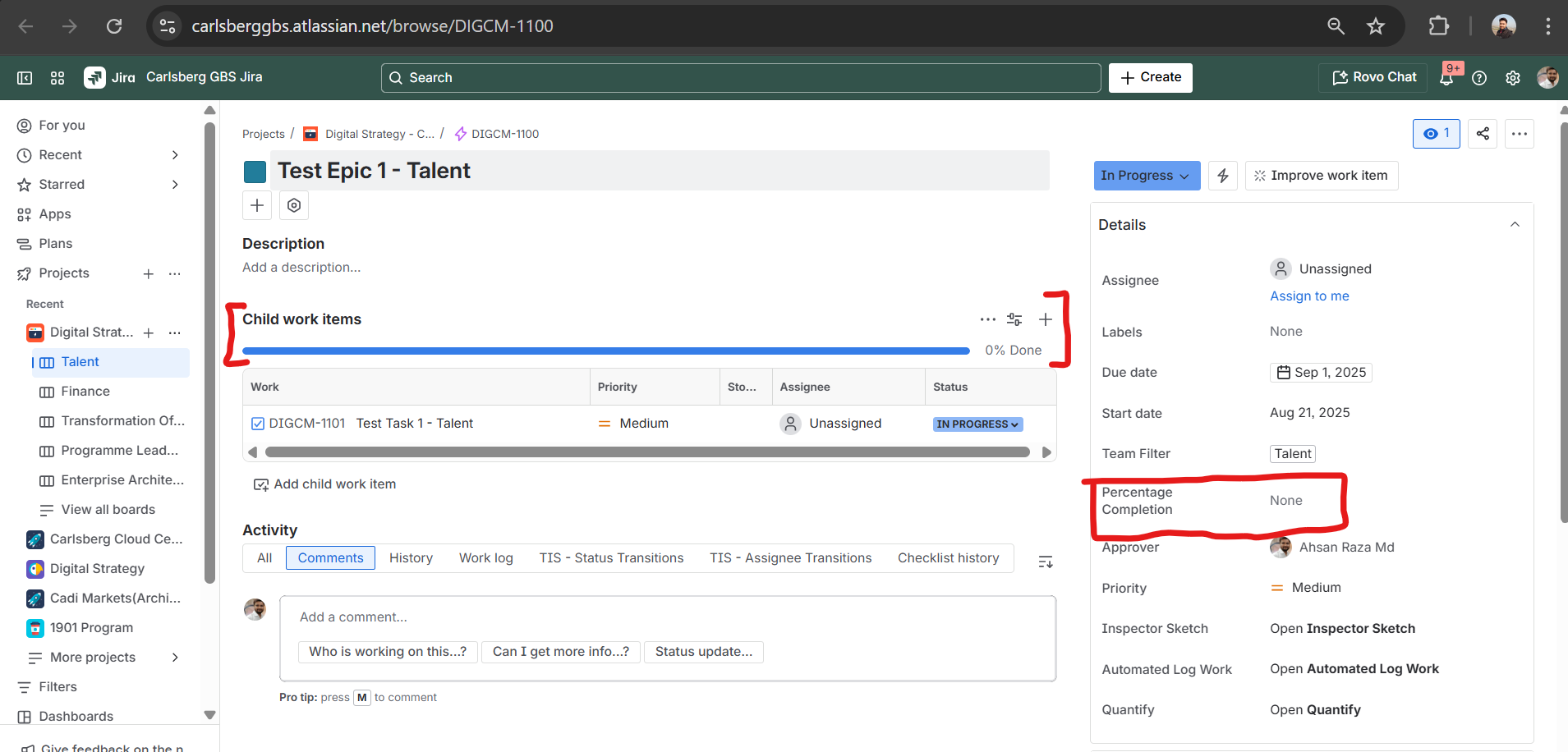Open the DIGCM-1101 child task
The height and width of the screenshot is (752, 1568).
tap(307, 424)
